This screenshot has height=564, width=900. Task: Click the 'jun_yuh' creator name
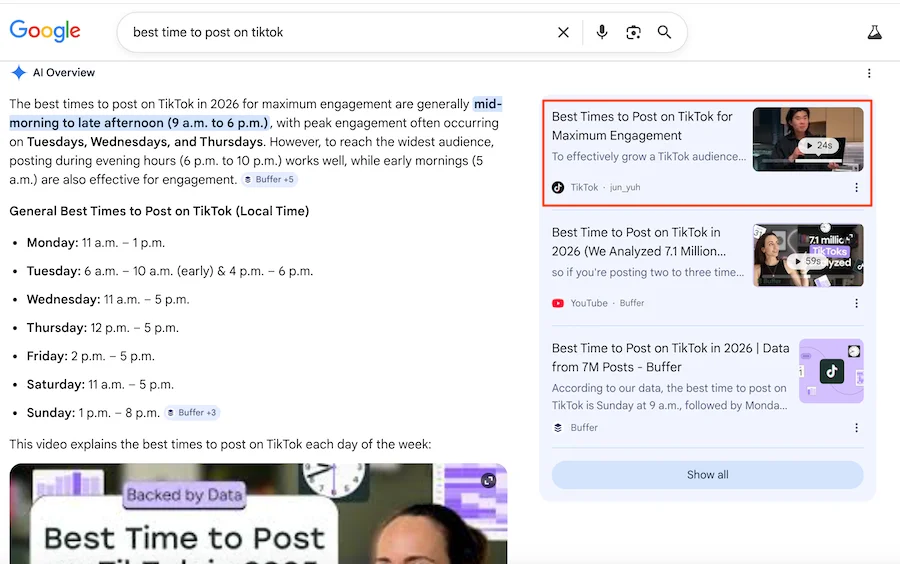624,187
